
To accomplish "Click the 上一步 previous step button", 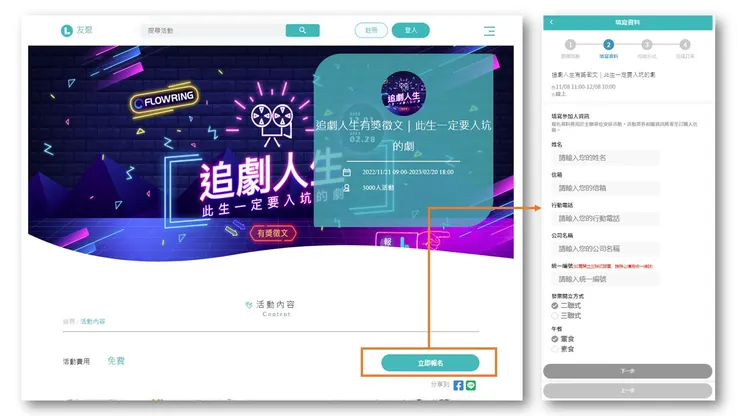I will [x=627, y=391].
